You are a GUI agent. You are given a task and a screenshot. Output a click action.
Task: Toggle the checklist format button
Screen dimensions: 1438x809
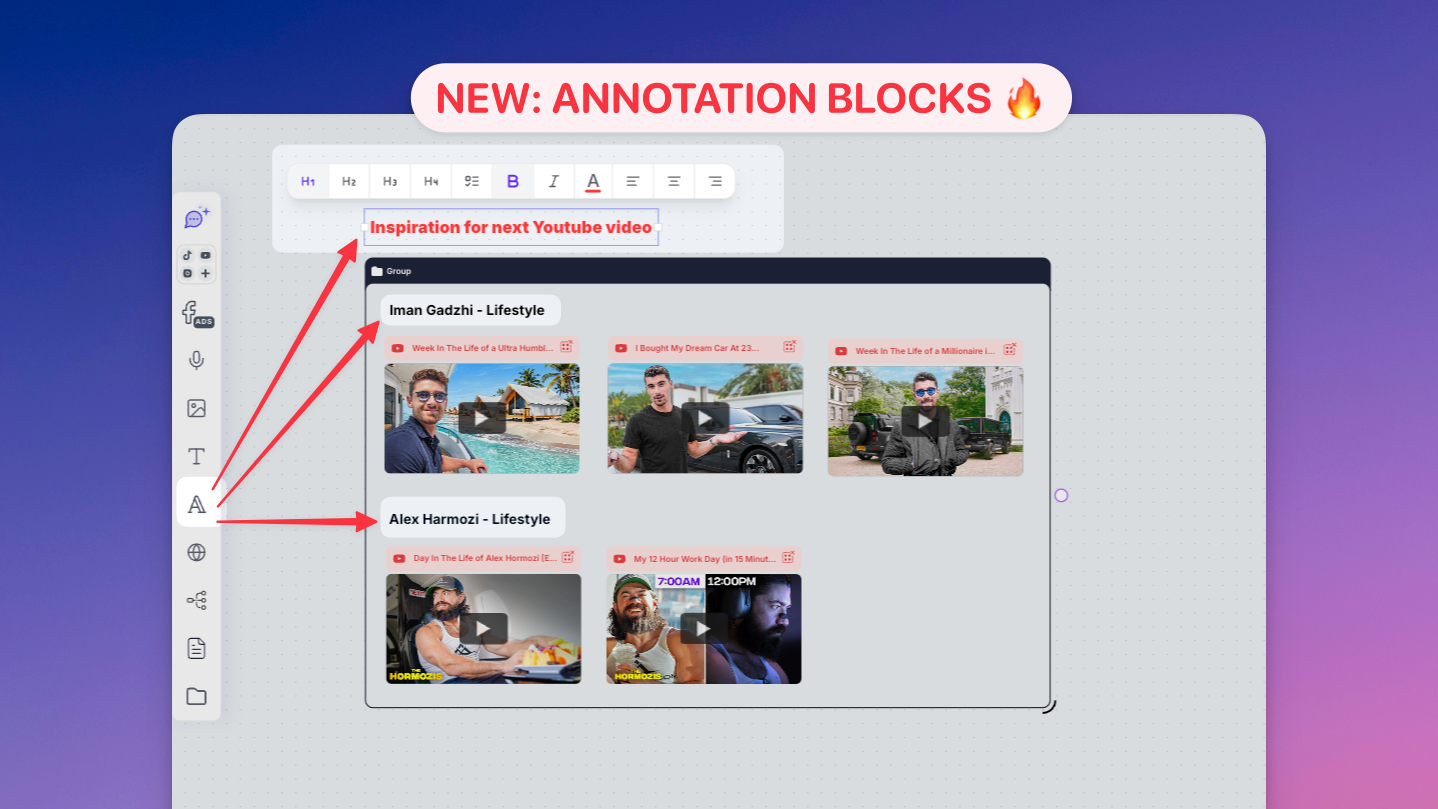click(472, 181)
